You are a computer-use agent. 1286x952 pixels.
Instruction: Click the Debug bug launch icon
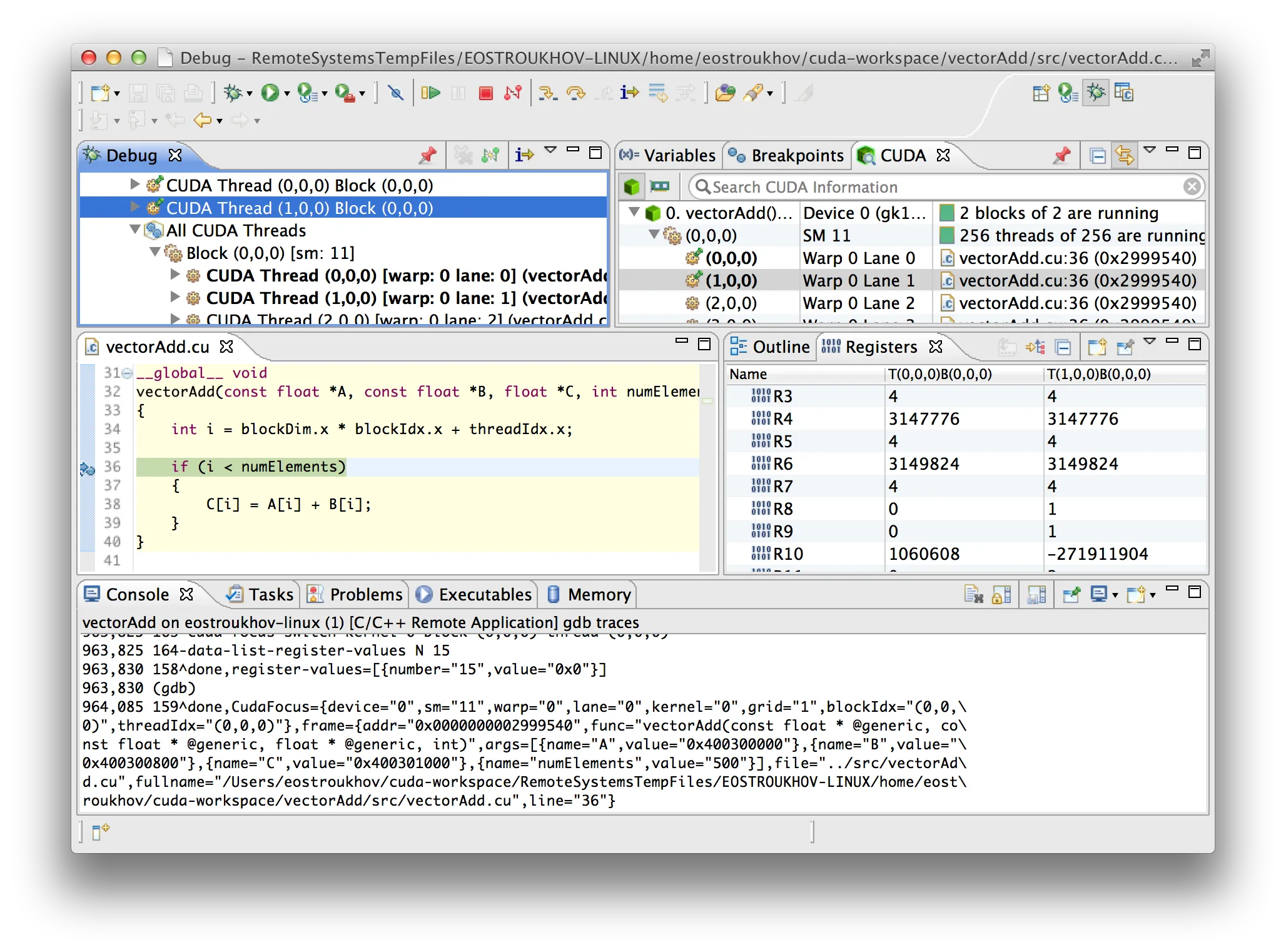point(233,93)
